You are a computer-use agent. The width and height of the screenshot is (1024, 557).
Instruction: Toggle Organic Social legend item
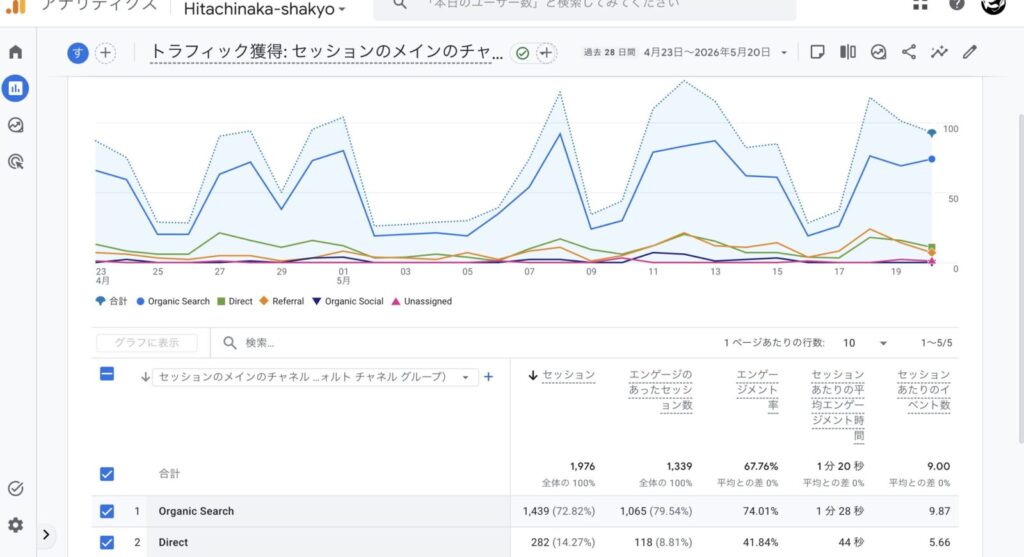tap(347, 301)
